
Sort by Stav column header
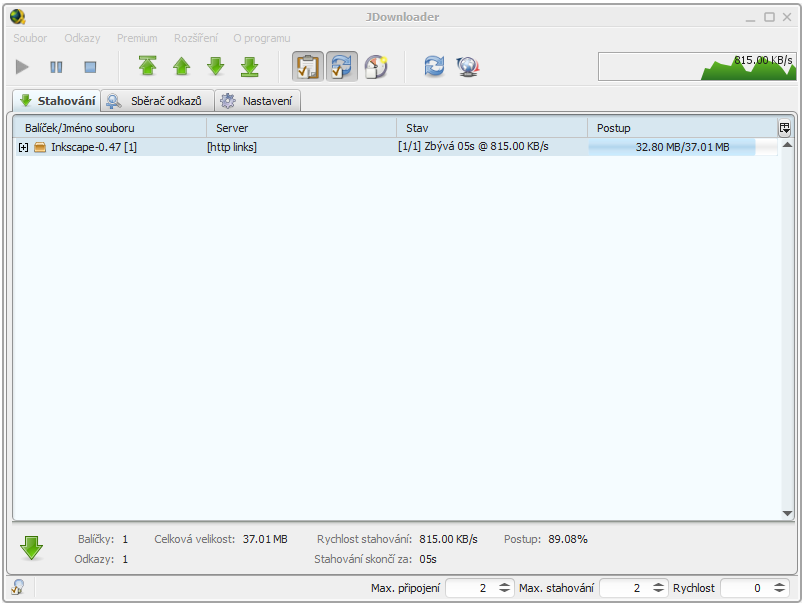click(x=492, y=128)
